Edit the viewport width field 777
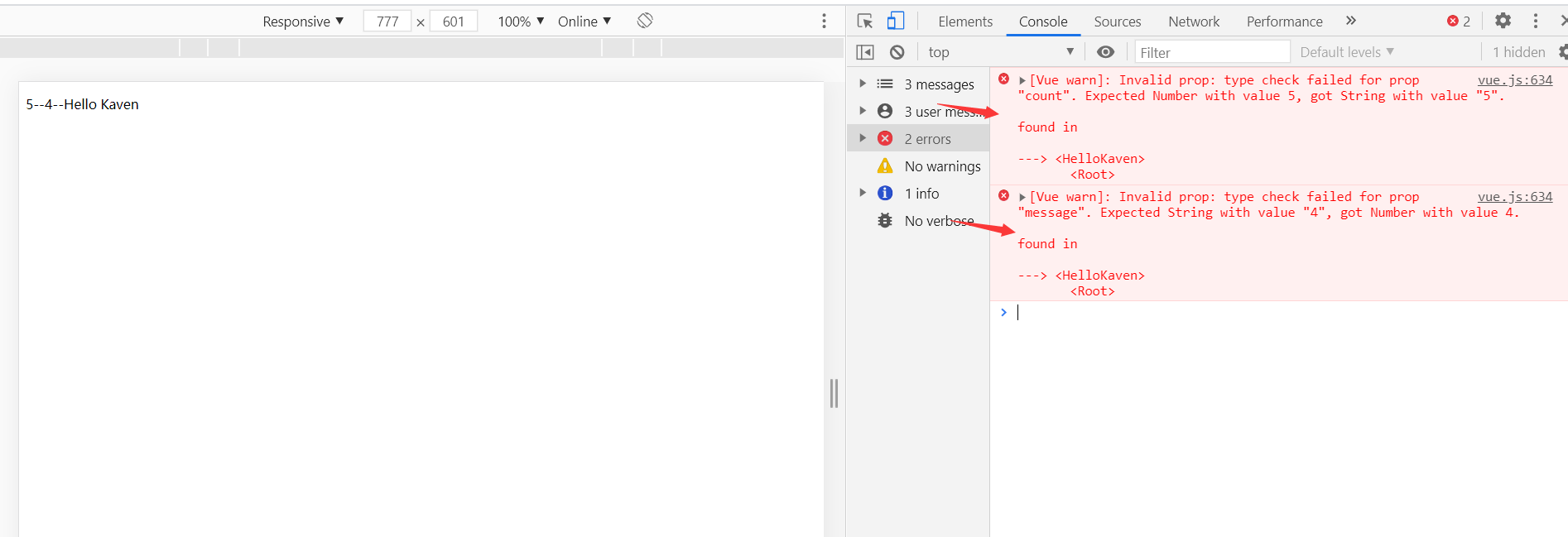1568x537 pixels. coord(387,22)
